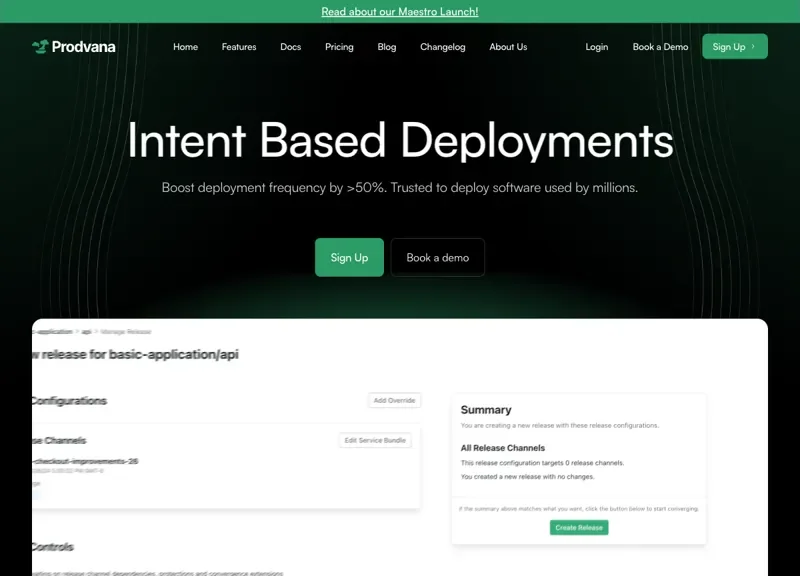Click Book a Demo in the header
Image resolution: width=800 pixels, height=576 pixels.
point(660,47)
